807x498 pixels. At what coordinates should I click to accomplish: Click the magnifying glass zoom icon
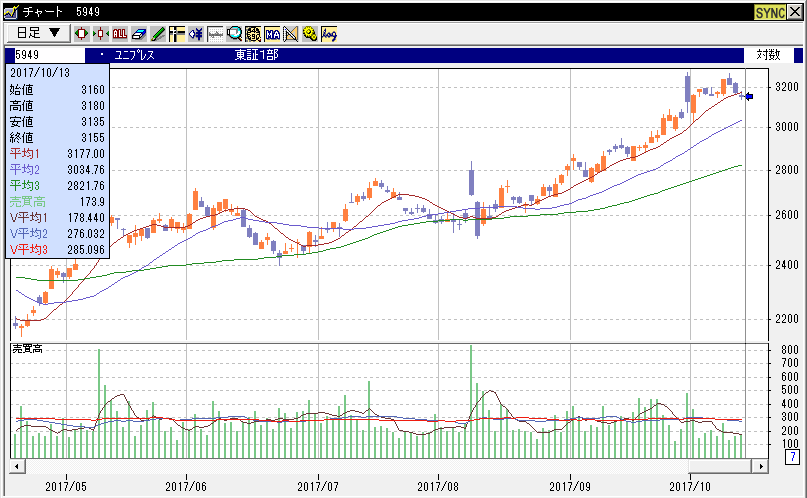tap(234, 33)
